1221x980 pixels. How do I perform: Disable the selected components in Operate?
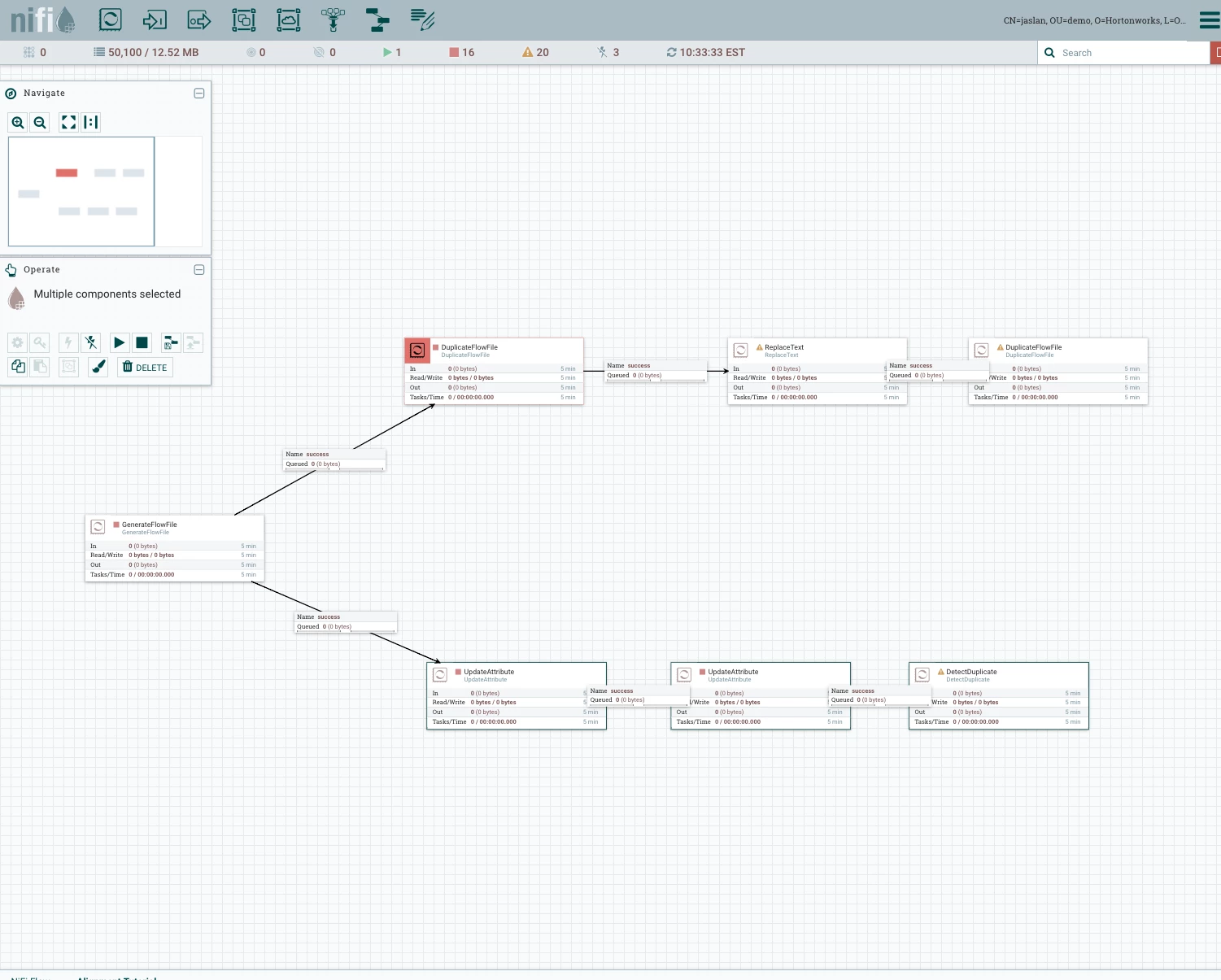[91, 342]
